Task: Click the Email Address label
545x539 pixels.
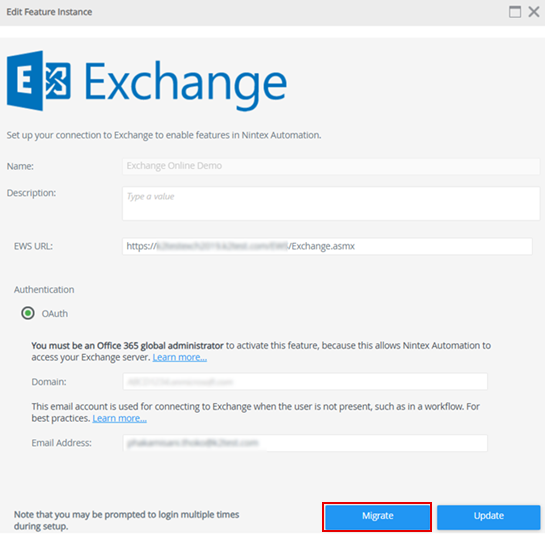Action: [62, 443]
